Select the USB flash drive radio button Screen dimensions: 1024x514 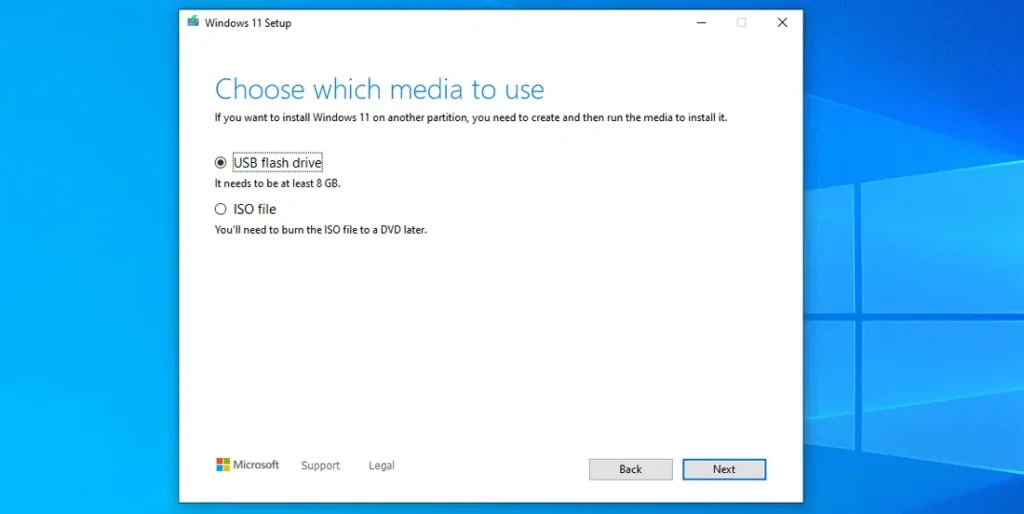221,162
